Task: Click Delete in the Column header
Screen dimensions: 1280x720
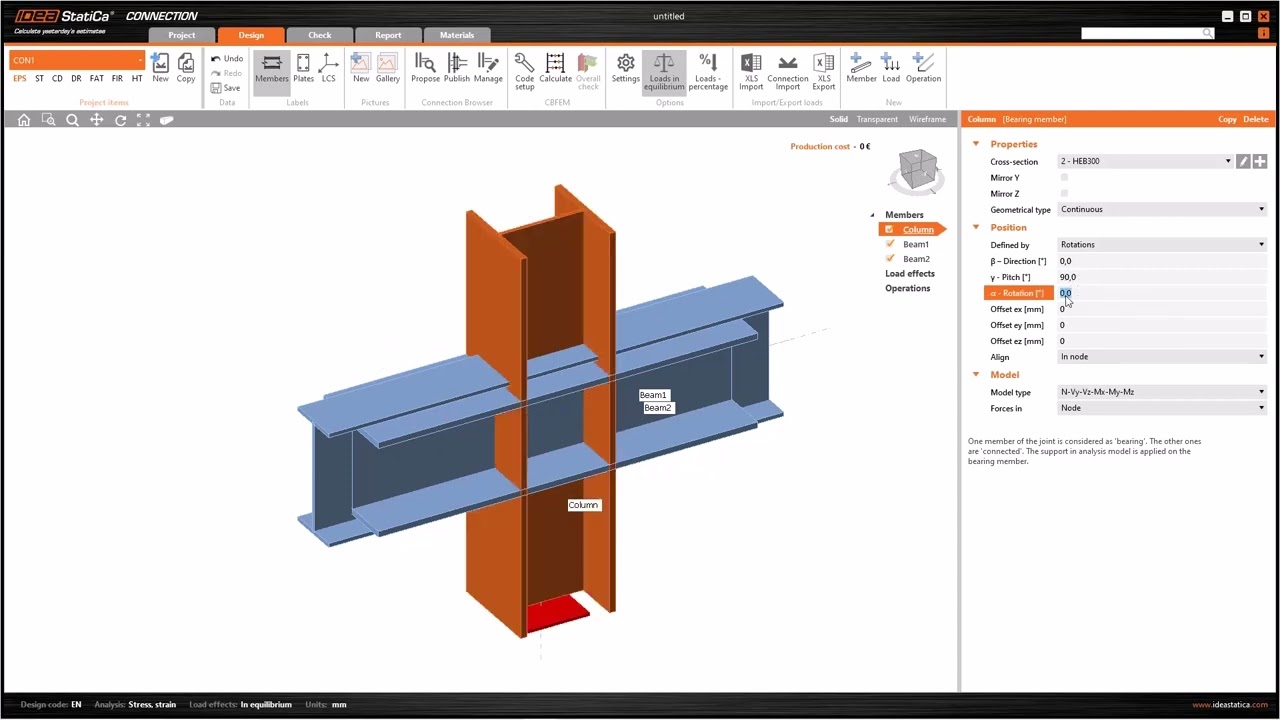Action: (1256, 119)
